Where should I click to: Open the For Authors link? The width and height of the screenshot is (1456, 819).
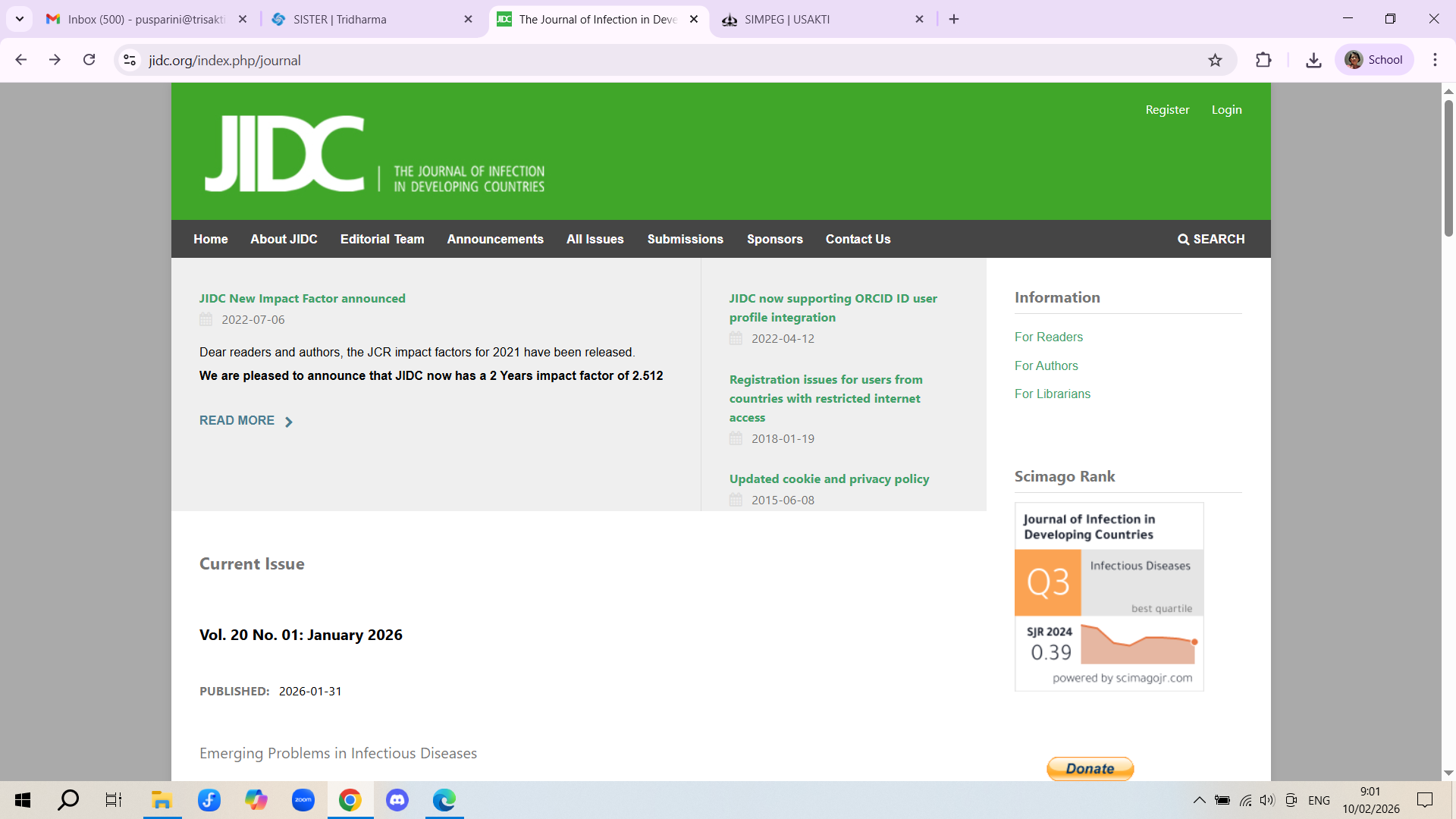click(1046, 366)
